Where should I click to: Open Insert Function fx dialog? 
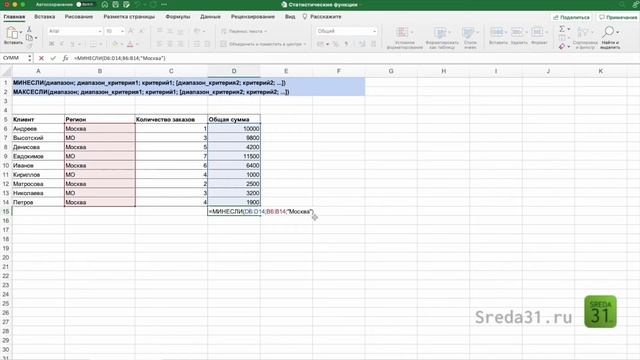tap(65, 58)
